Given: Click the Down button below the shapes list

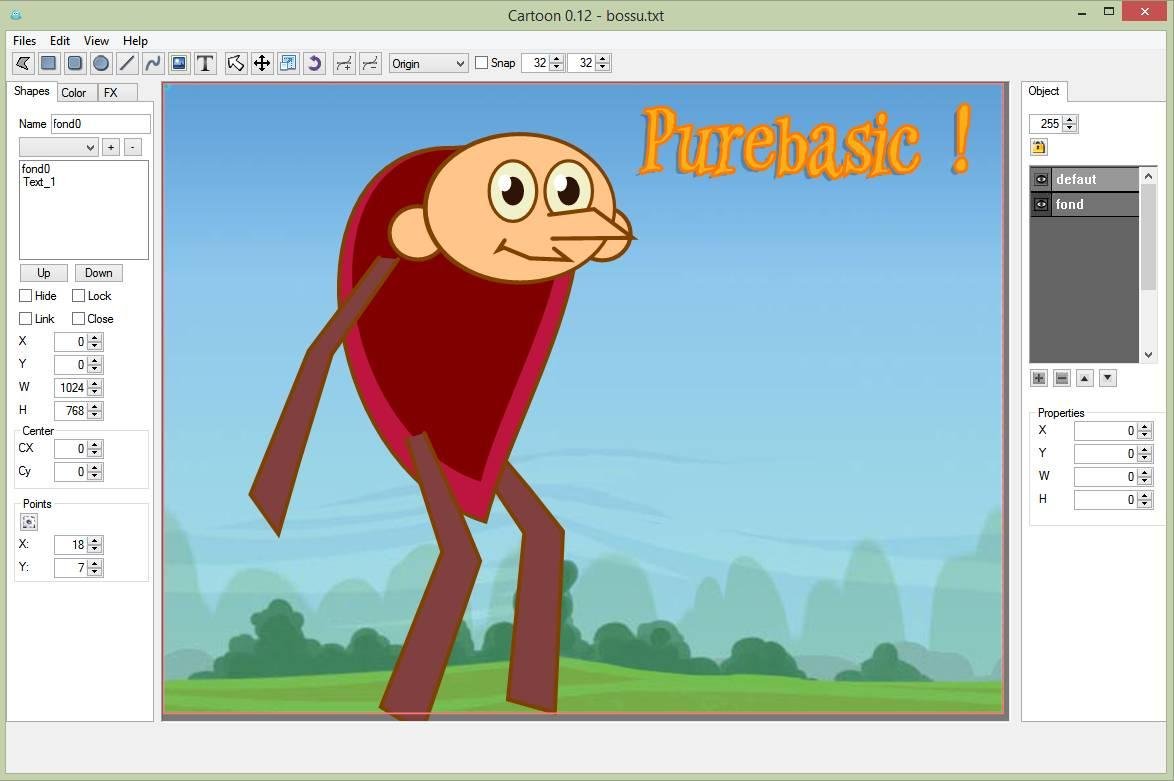Looking at the screenshot, I should pyautogui.click(x=98, y=272).
